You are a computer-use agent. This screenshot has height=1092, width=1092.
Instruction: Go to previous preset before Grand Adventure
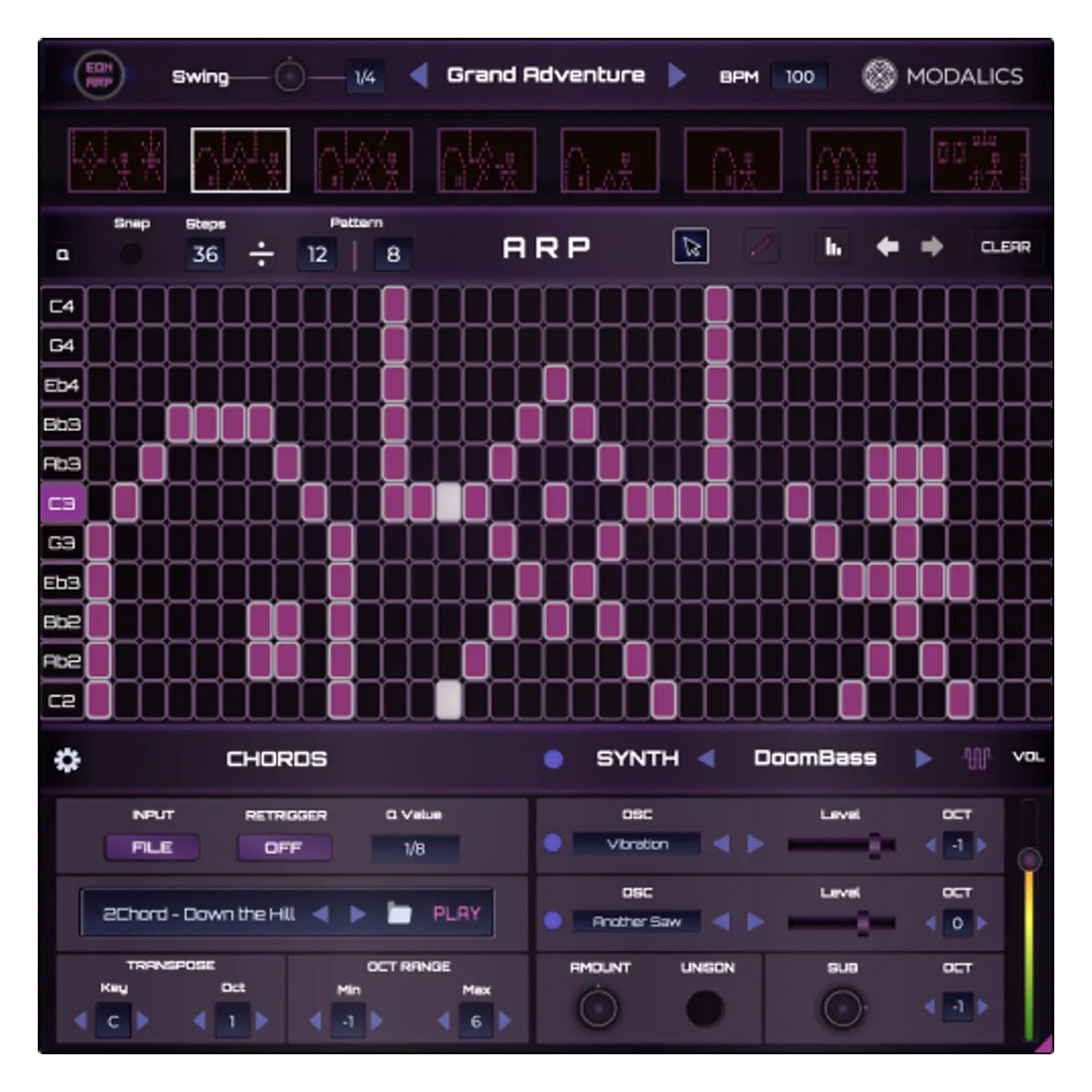click(419, 75)
